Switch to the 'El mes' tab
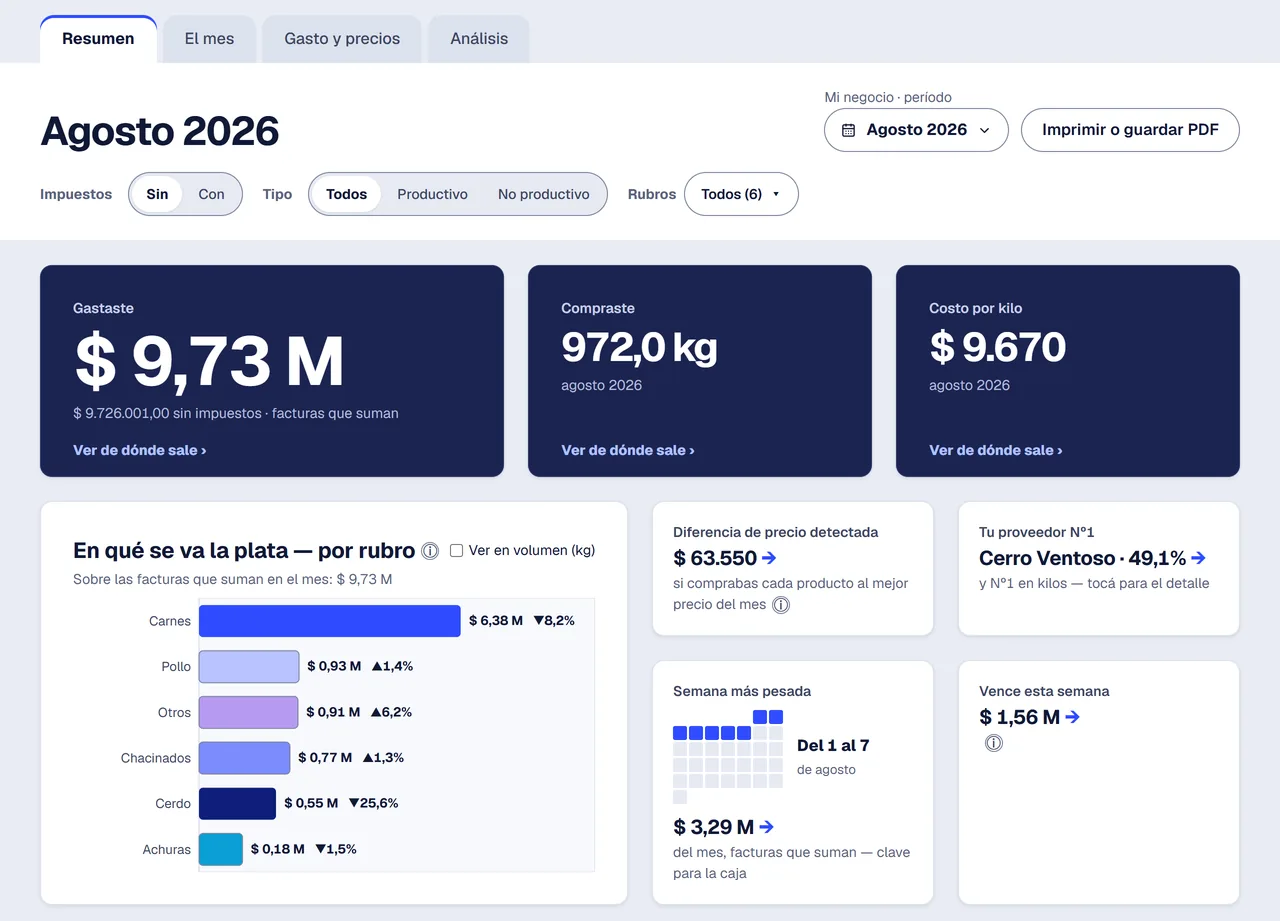 pos(209,39)
